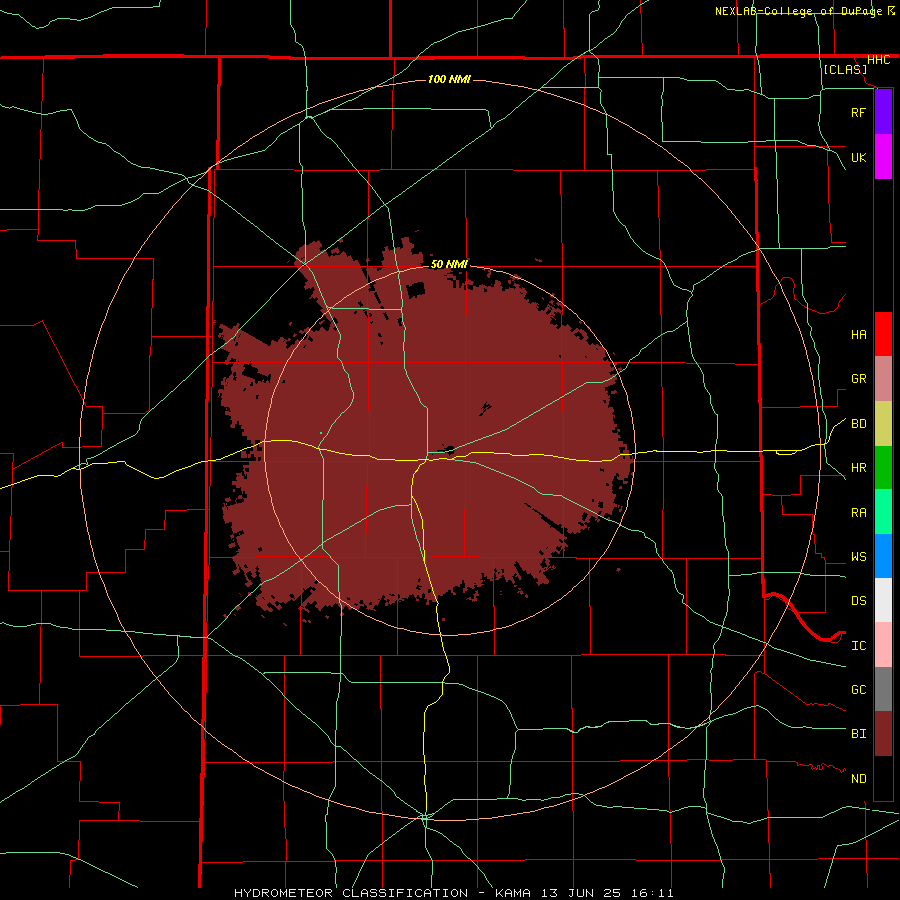The height and width of the screenshot is (900, 900).
Task: Select the GR pink legend swatch
Action: coord(883,379)
